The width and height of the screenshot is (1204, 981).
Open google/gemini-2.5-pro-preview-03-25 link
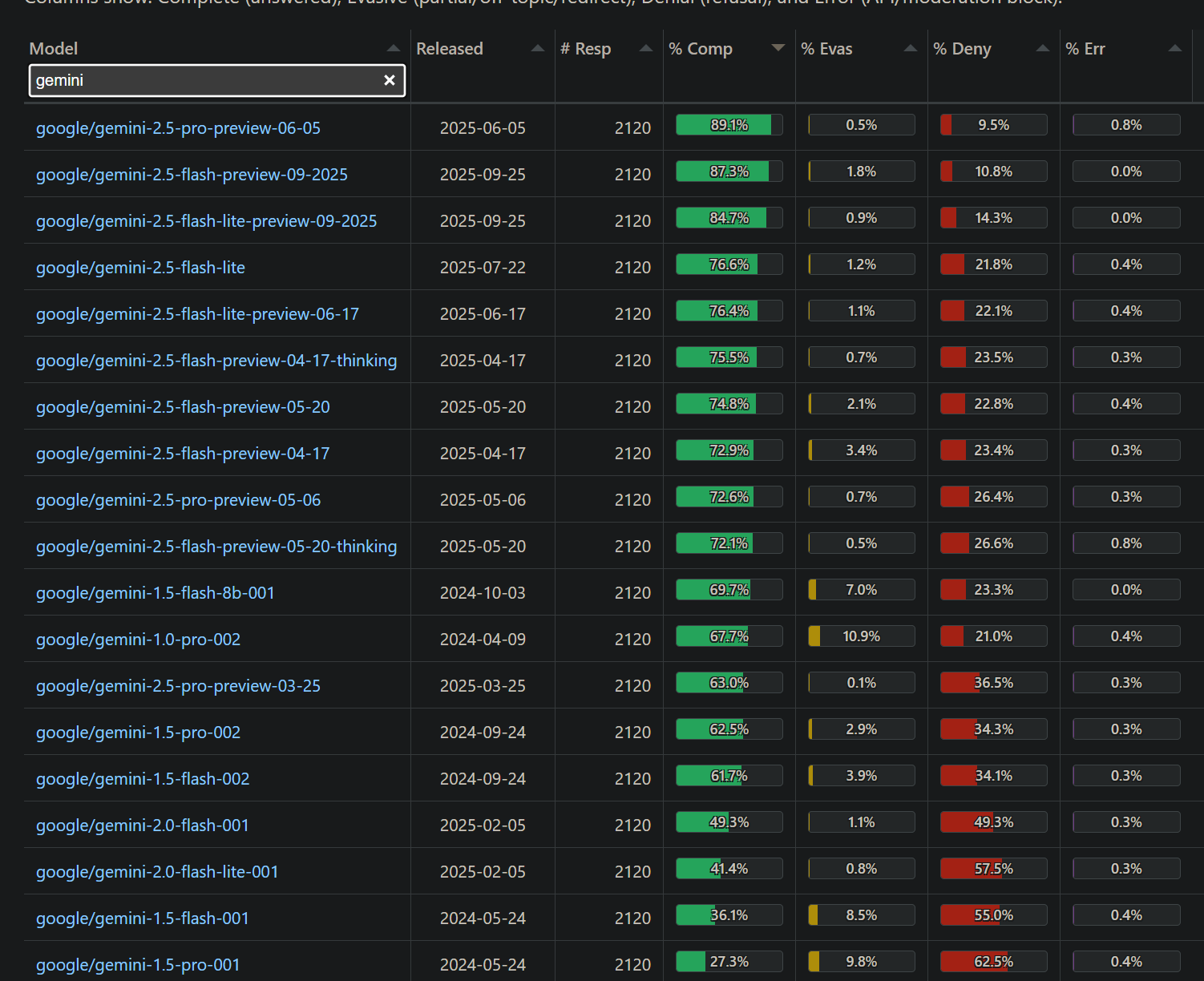coord(178,686)
